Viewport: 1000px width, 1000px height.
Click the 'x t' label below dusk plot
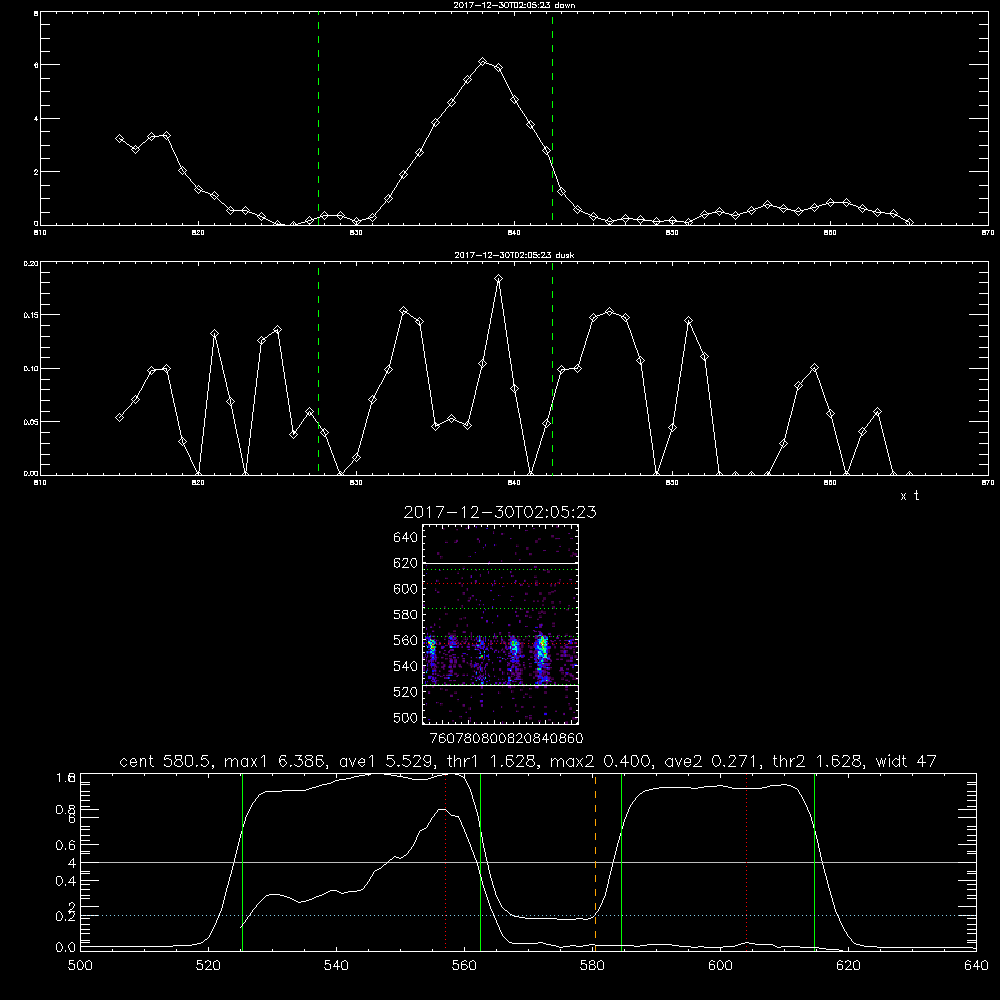909,496
